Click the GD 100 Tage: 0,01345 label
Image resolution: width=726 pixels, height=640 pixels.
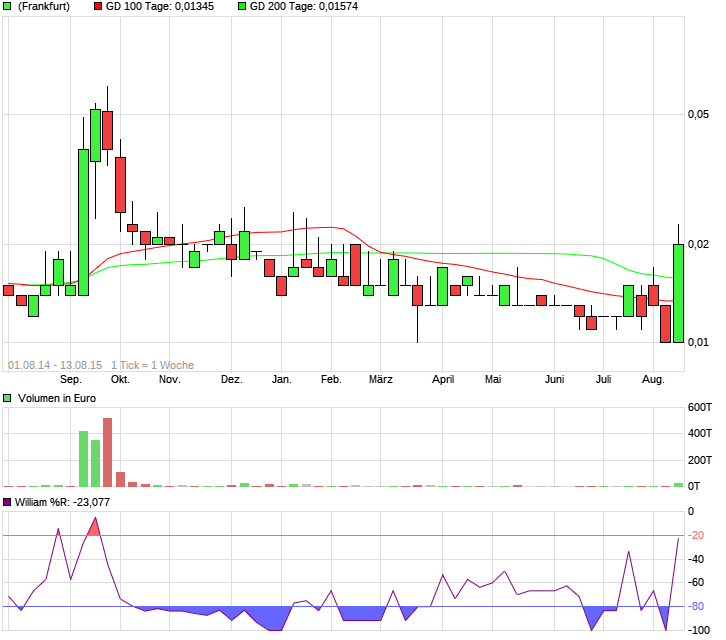pos(160,6)
